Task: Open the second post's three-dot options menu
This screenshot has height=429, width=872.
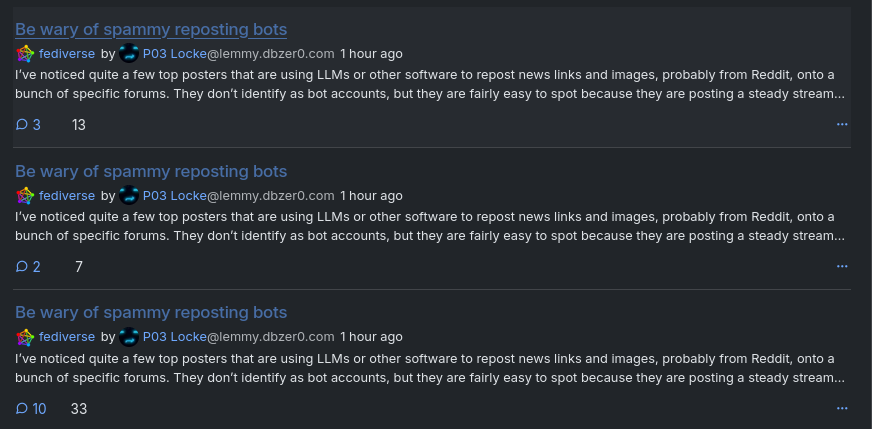Action: coord(842,267)
